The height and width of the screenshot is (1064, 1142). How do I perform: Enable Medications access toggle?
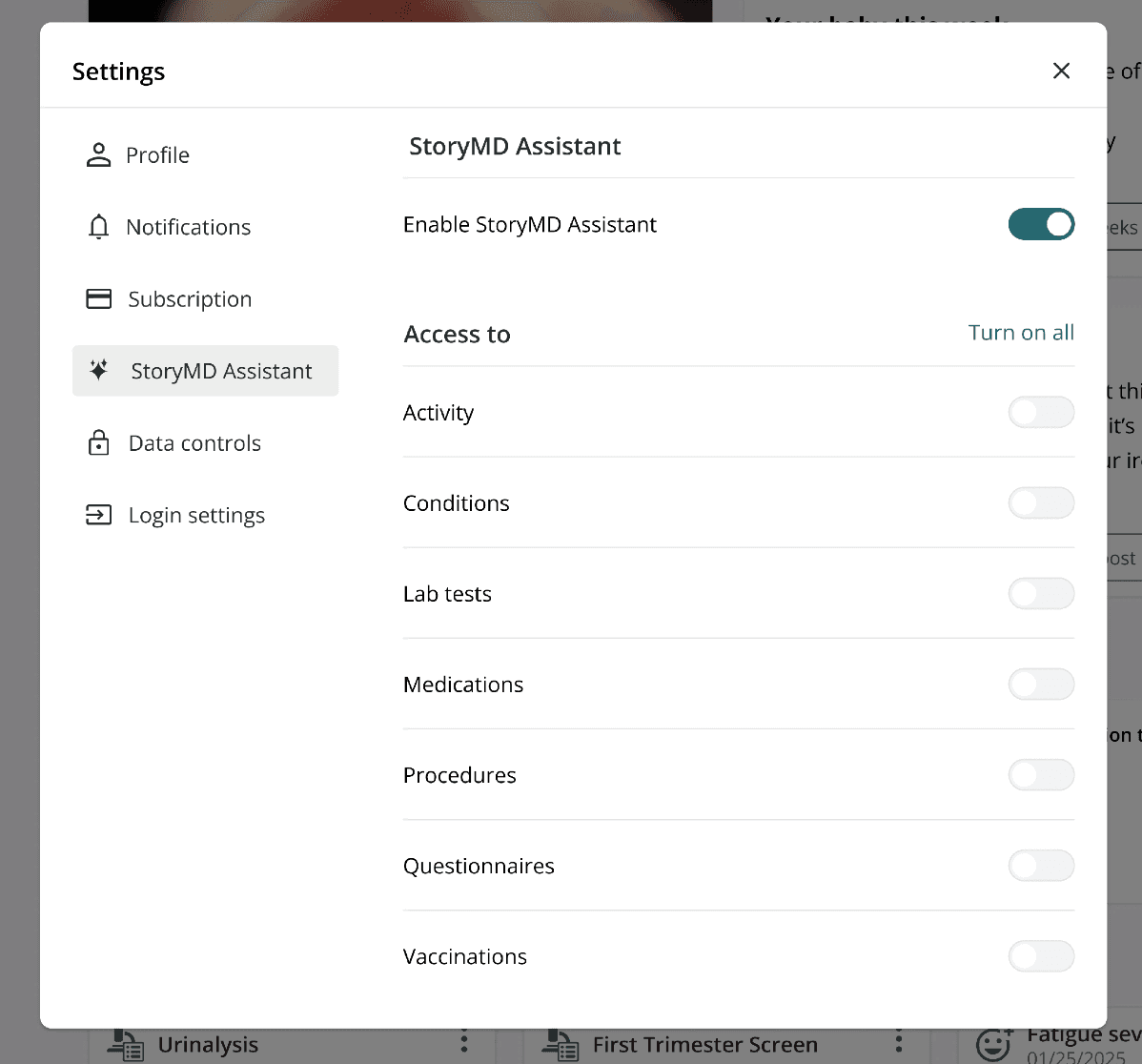coord(1041,684)
